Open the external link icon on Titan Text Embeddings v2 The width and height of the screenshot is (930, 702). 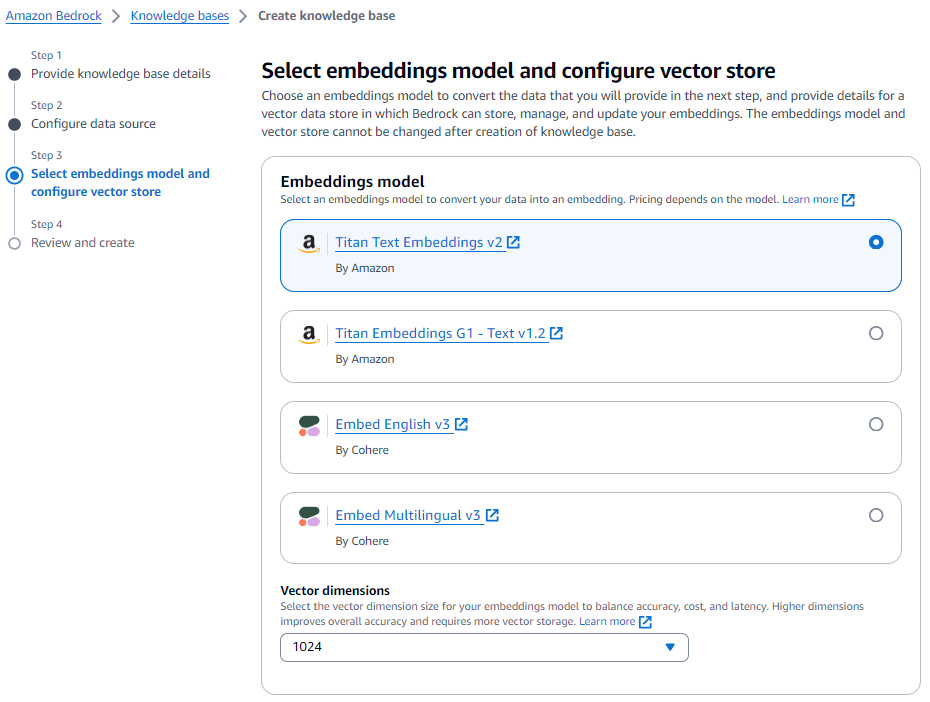(513, 241)
